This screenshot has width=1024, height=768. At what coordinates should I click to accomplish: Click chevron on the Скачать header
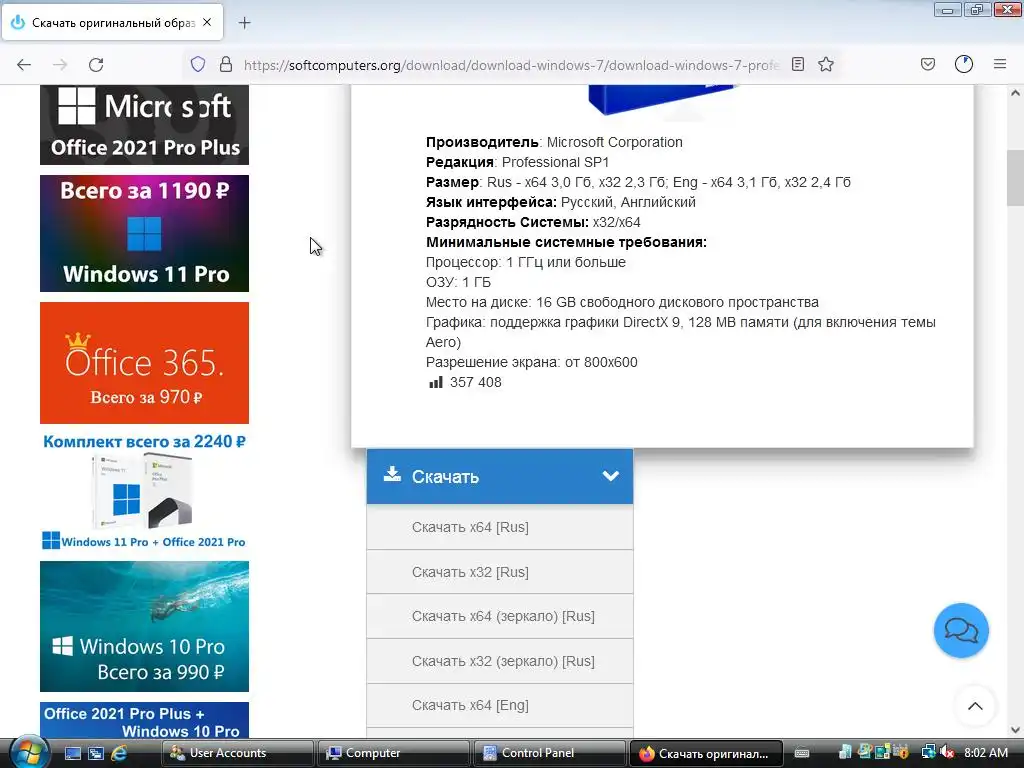611,476
